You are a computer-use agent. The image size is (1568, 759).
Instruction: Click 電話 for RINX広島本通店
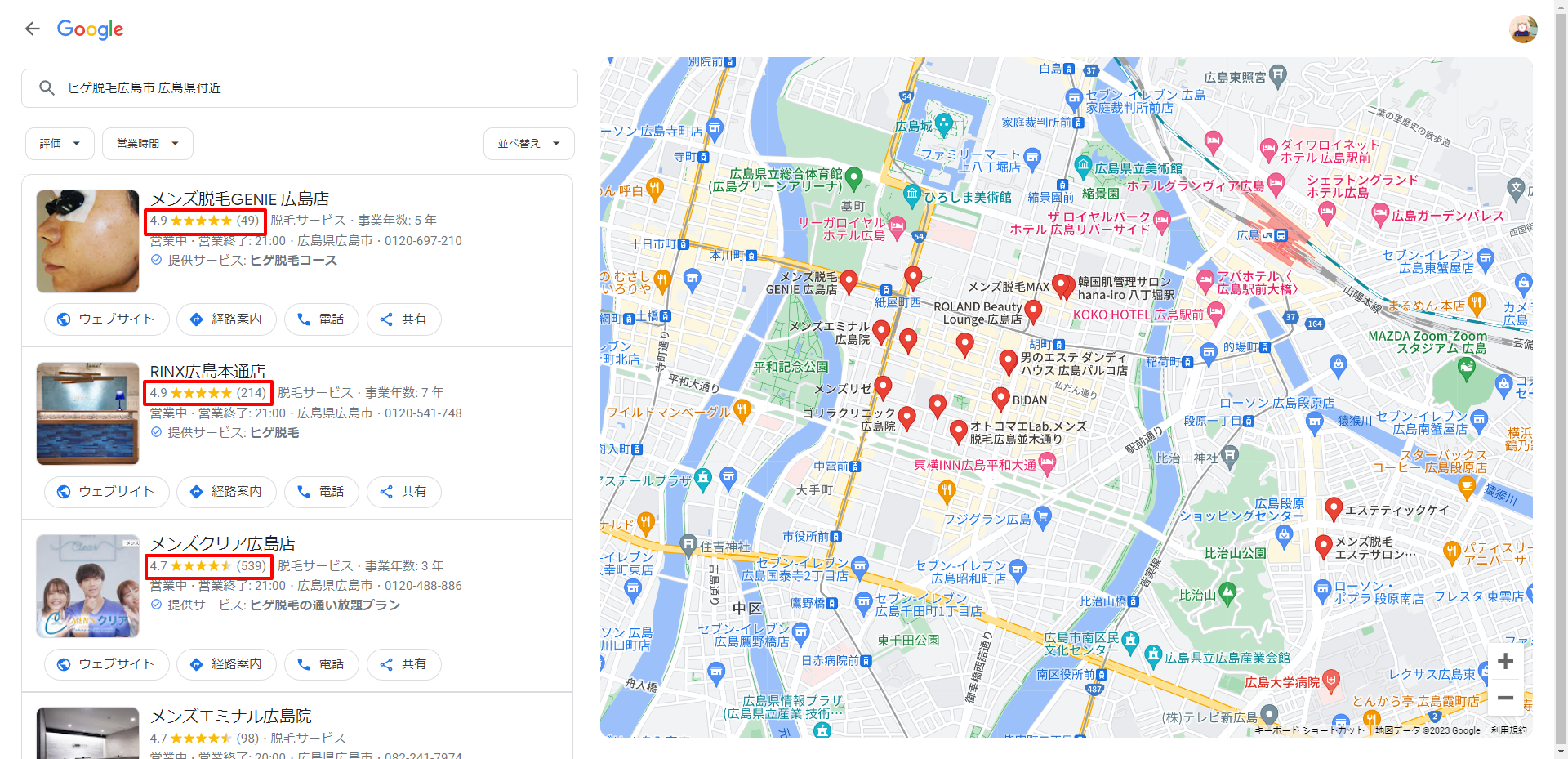321,492
